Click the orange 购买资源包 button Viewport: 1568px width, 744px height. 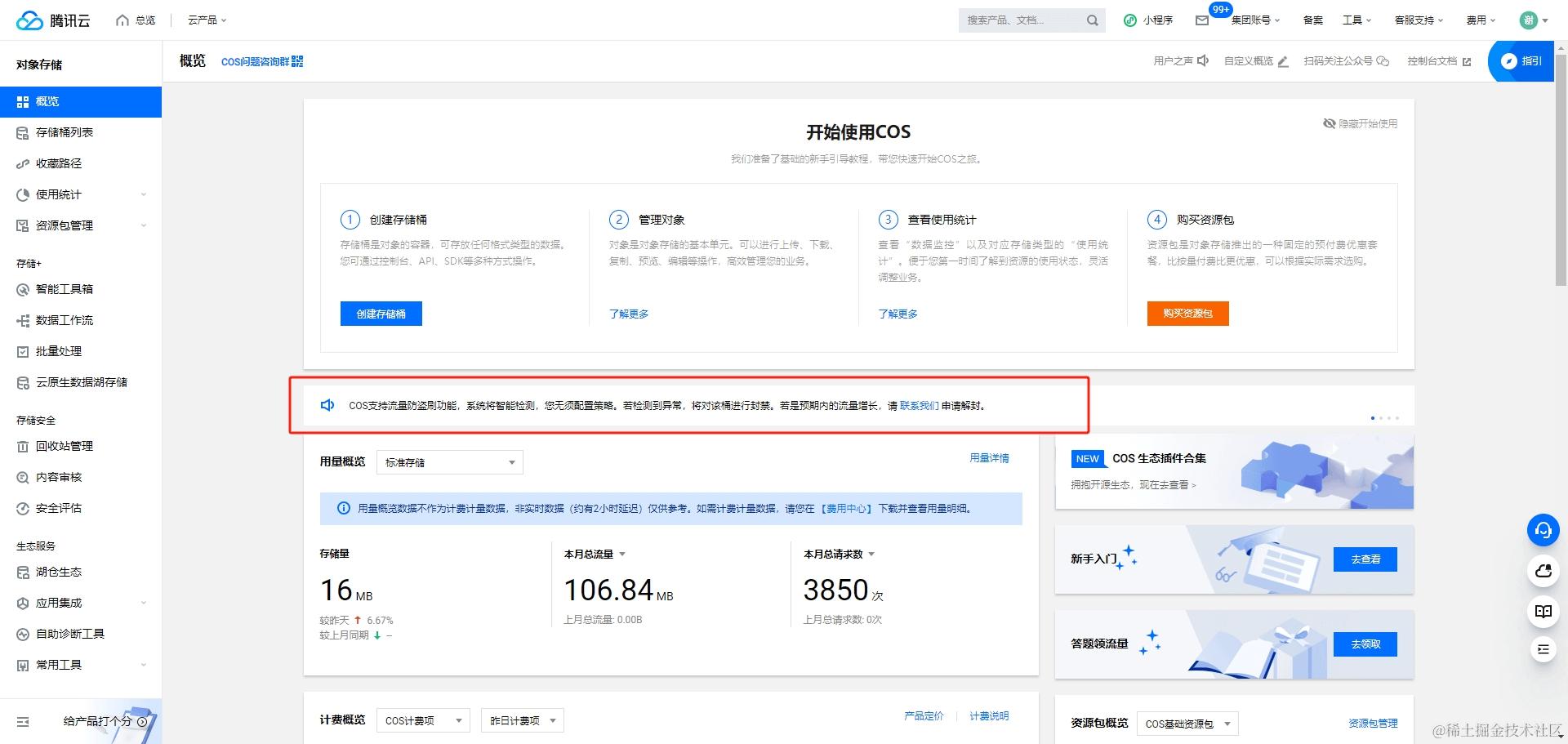point(1188,314)
